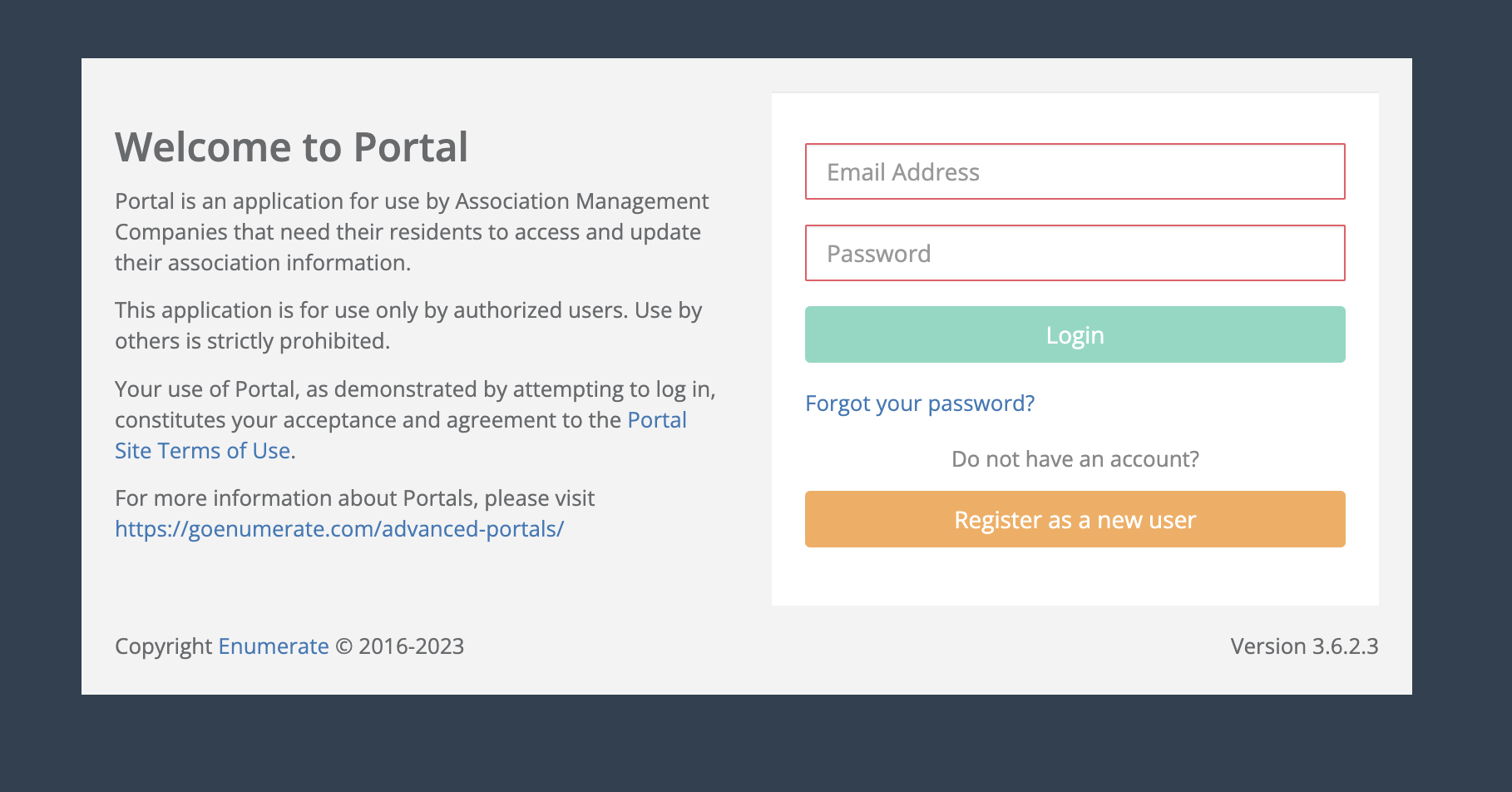Open the "Site Terms of Use" link text
This screenshot has width=1512, height=792.
pos(203,451)
